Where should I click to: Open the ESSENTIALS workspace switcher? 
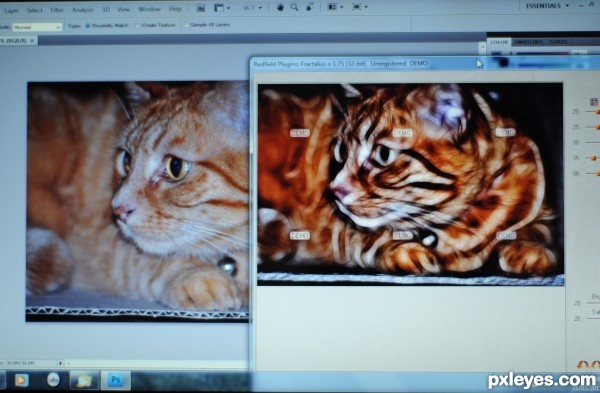click(x=547, y=6)
